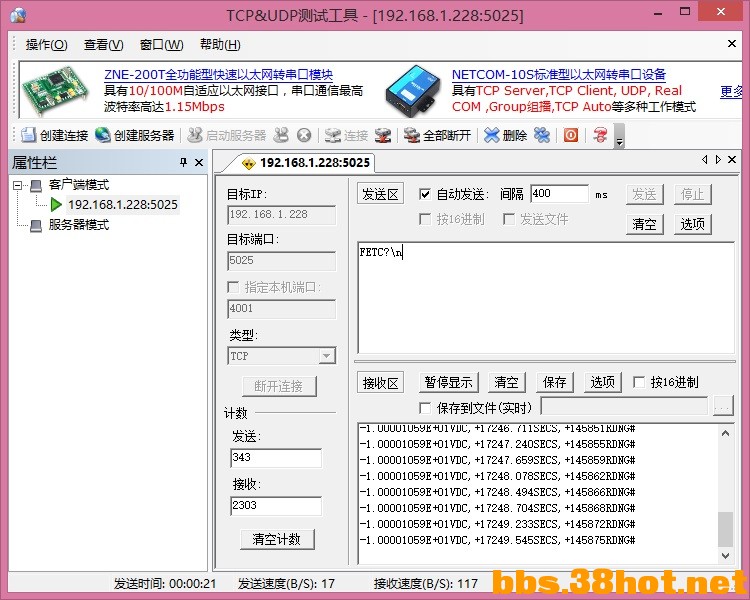750x600 pixels.
Task: Click the computer icon beside 客户端模式
Action: pos(36,185)
